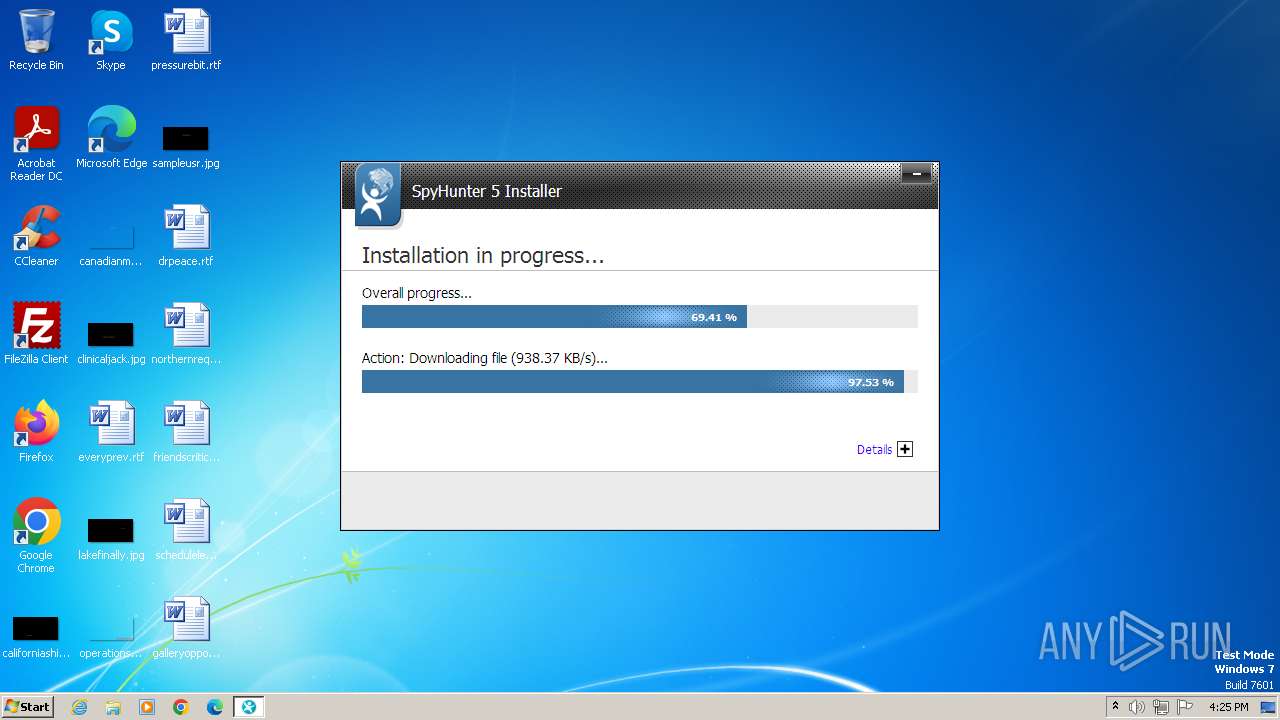Click the volume speaker tray icon
The height and width of the screenshot is (720, 1280).
[x=1137, y=707]
